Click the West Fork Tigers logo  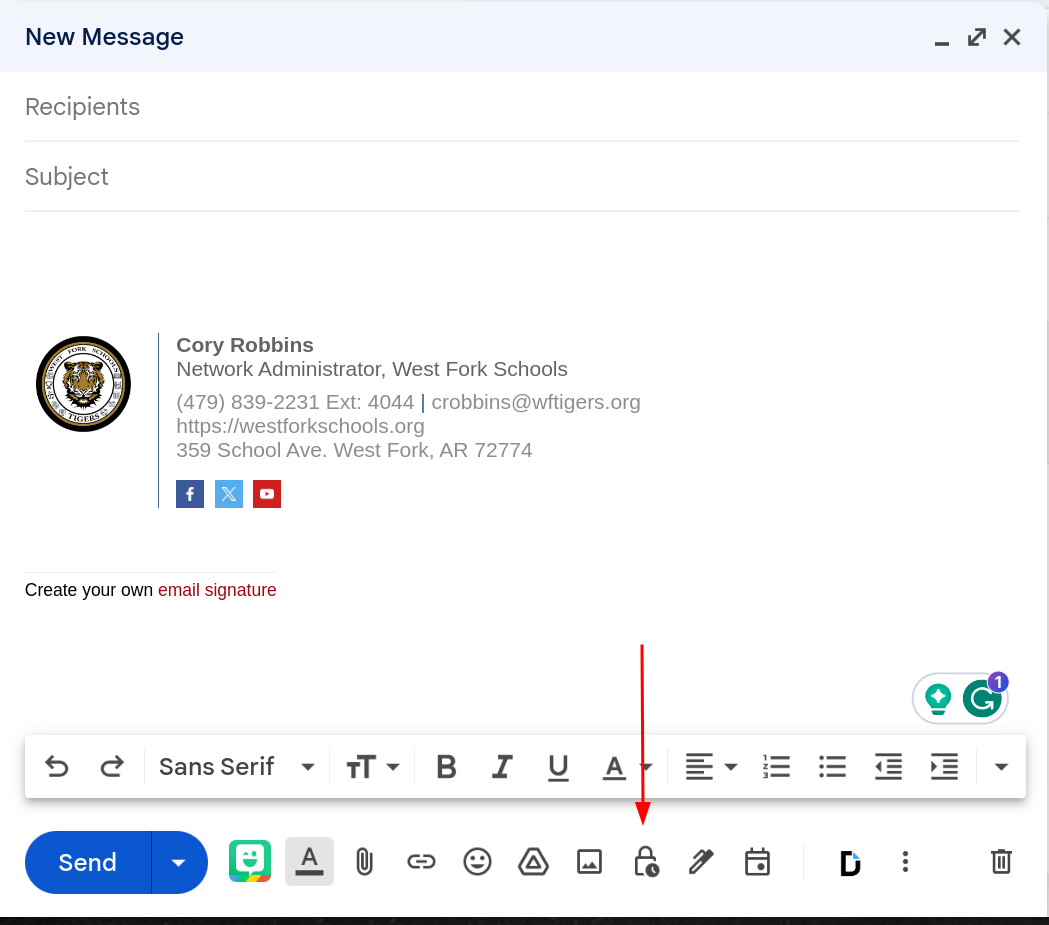(84, 384)
